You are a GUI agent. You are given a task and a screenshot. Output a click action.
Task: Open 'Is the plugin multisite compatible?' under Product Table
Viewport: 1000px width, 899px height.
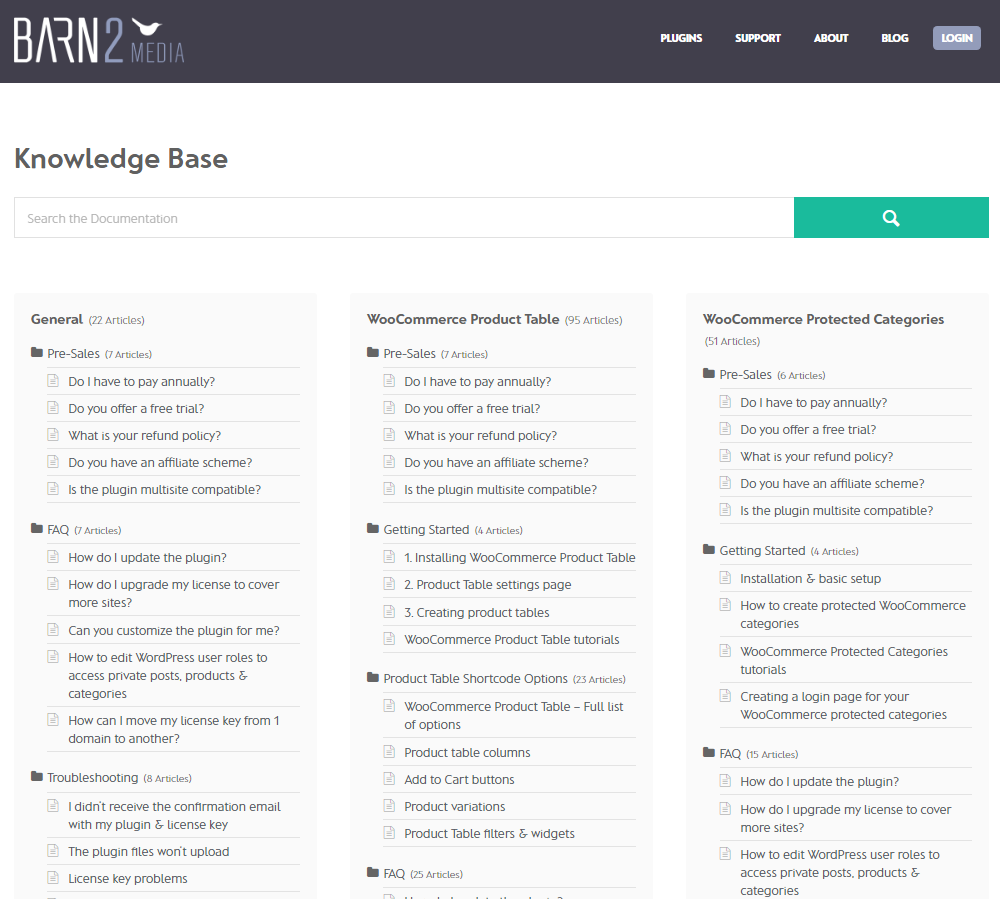[501, 490]
